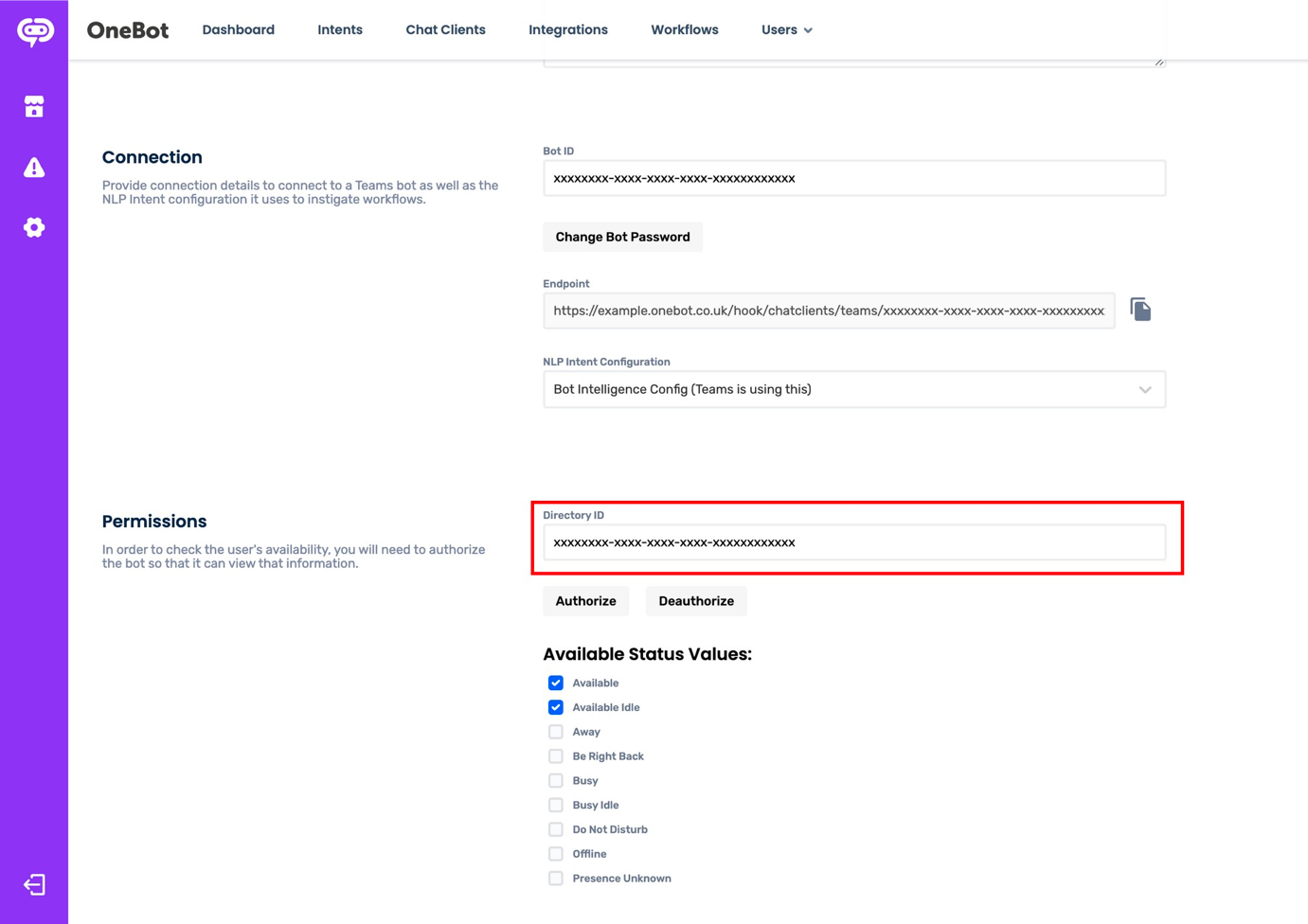Focus the Bot ID input field

click(854, 178)
